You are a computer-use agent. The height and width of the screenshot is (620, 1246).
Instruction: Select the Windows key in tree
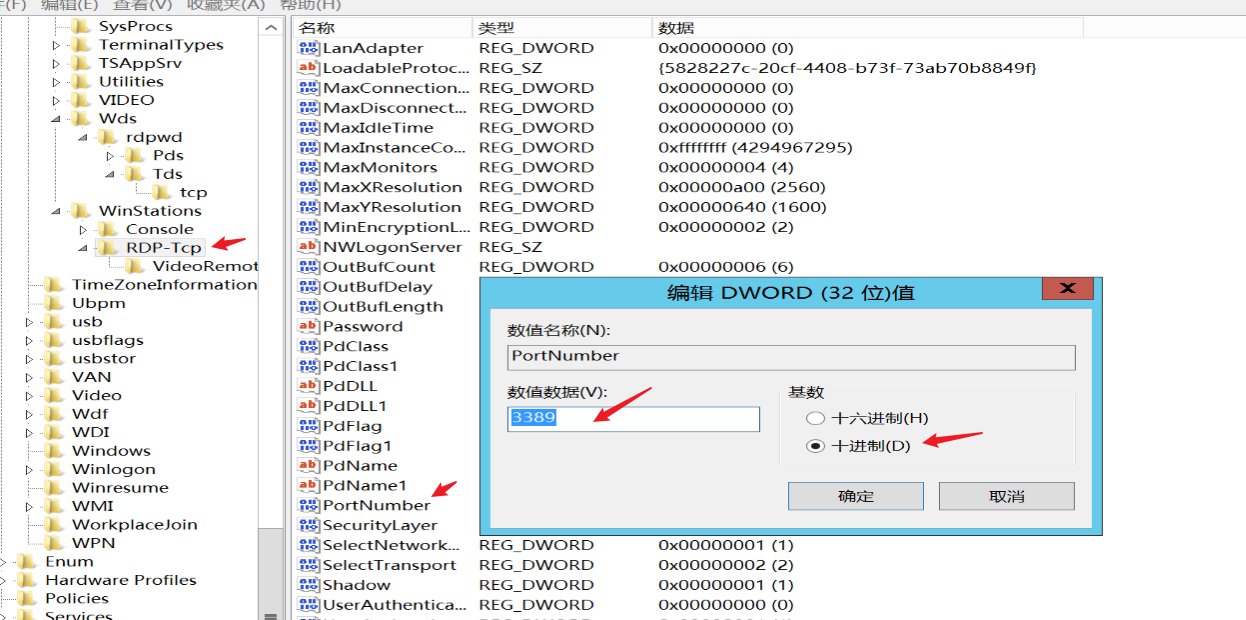point(111,451)
